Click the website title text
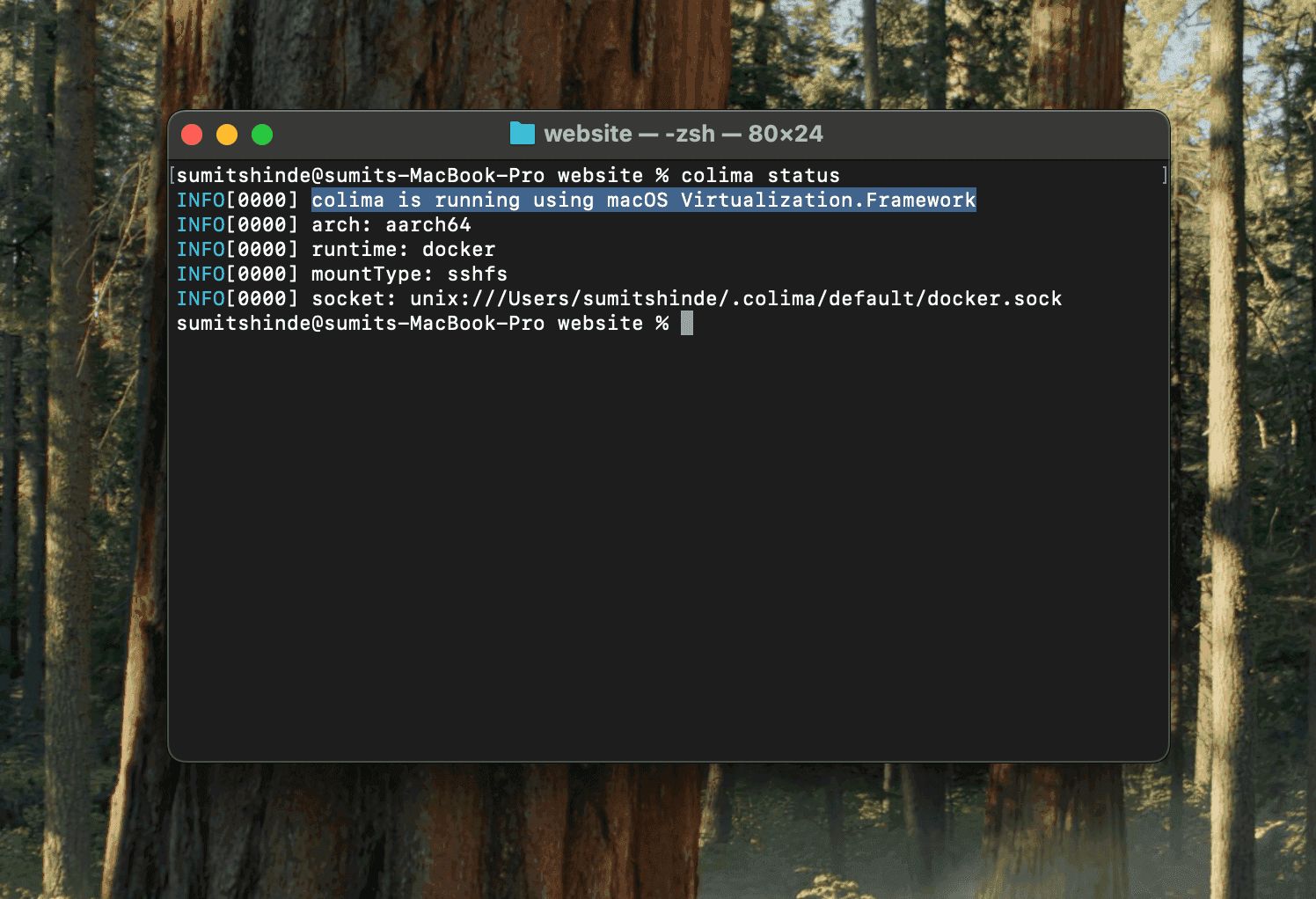 point(588,134)
